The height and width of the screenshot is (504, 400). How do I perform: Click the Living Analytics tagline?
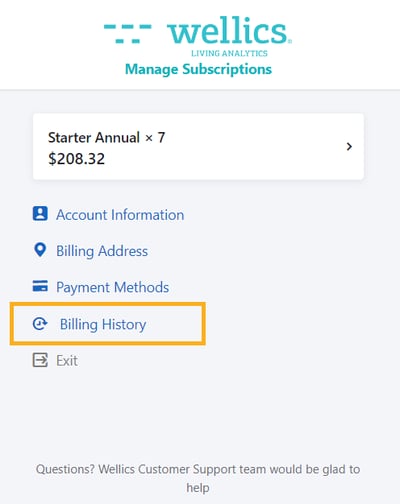229,53
